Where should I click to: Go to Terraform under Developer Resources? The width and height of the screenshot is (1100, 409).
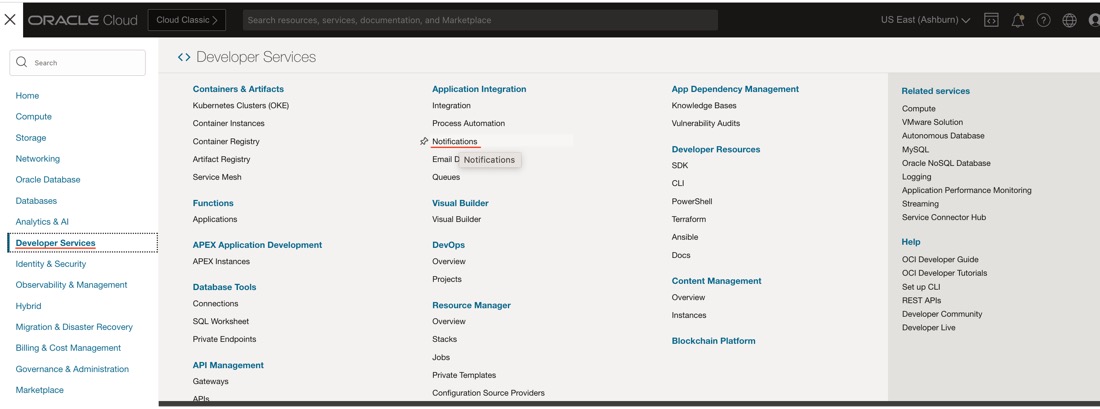(688, 219)
